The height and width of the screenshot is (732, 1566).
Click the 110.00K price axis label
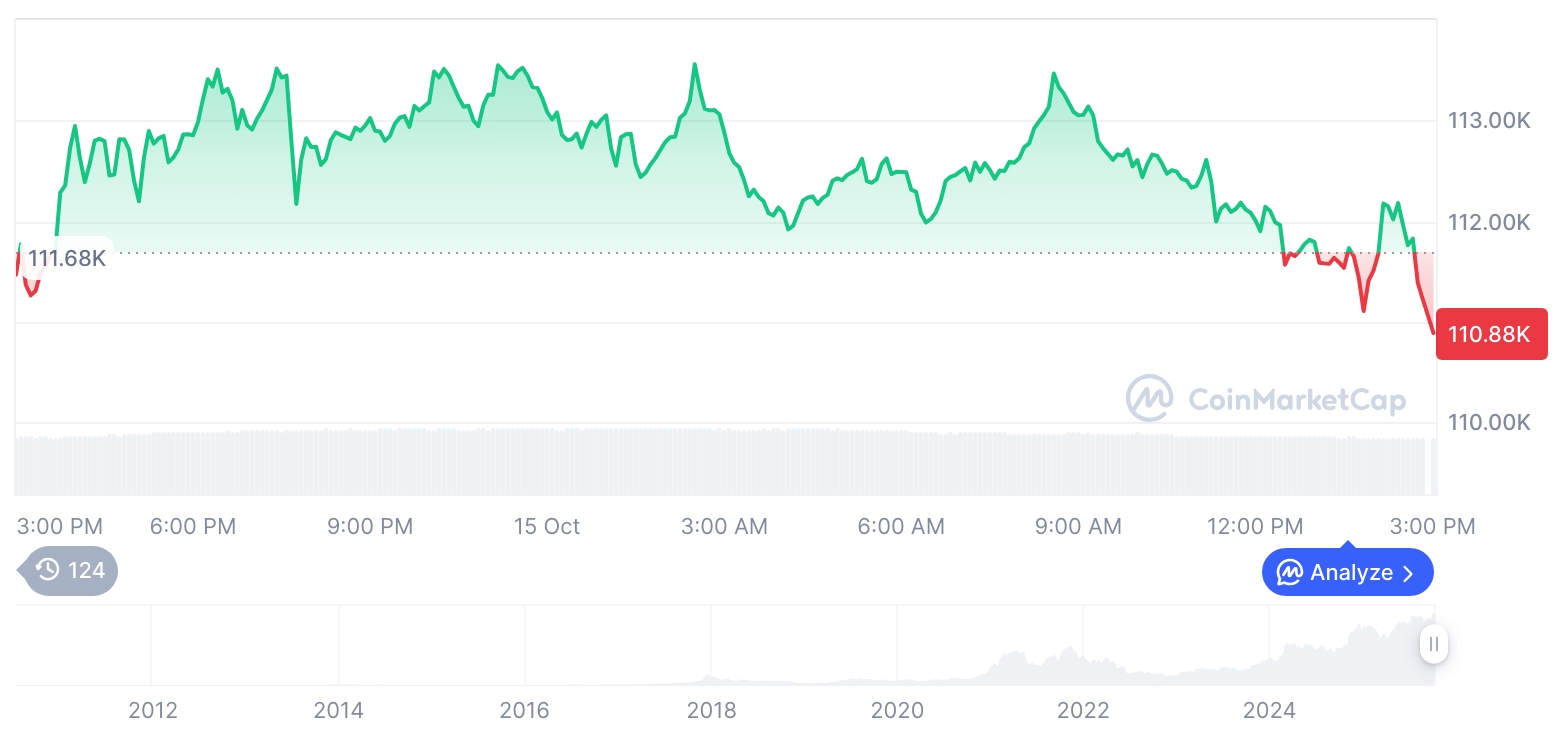coord(1489,422)
